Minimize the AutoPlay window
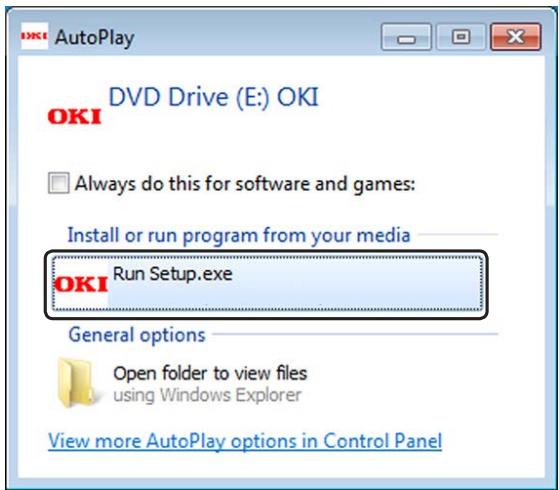The image size is (559, 490). tap(406, 37)
